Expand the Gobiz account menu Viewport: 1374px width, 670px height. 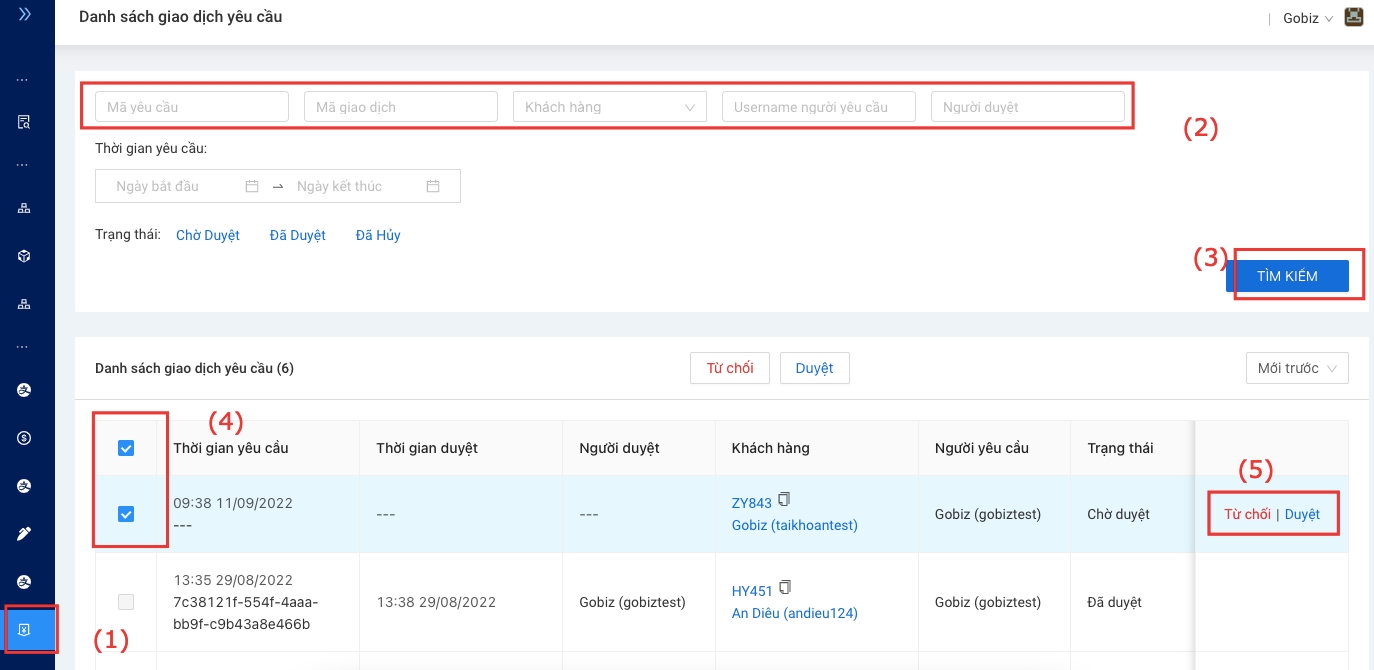point(1308,18)
